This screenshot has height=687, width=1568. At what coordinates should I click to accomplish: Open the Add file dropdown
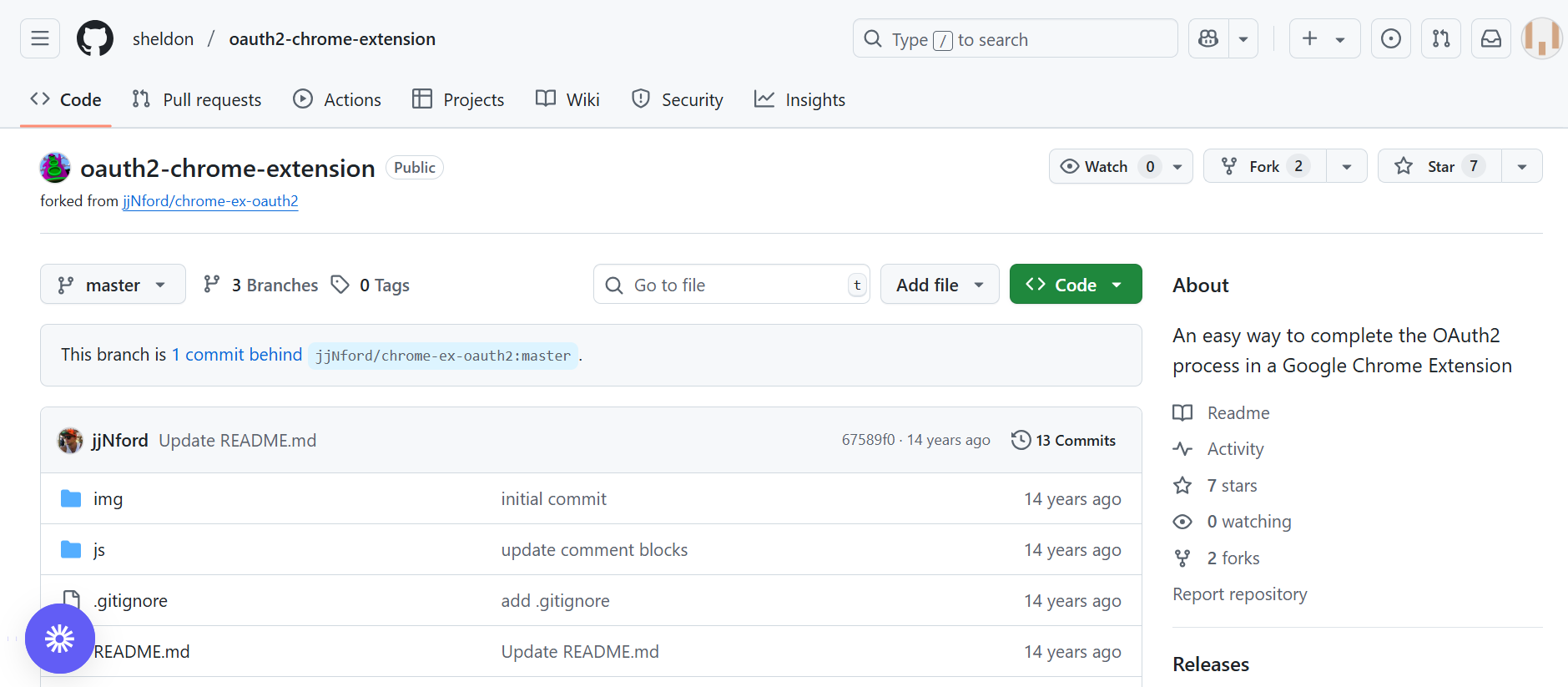[940, 285]
